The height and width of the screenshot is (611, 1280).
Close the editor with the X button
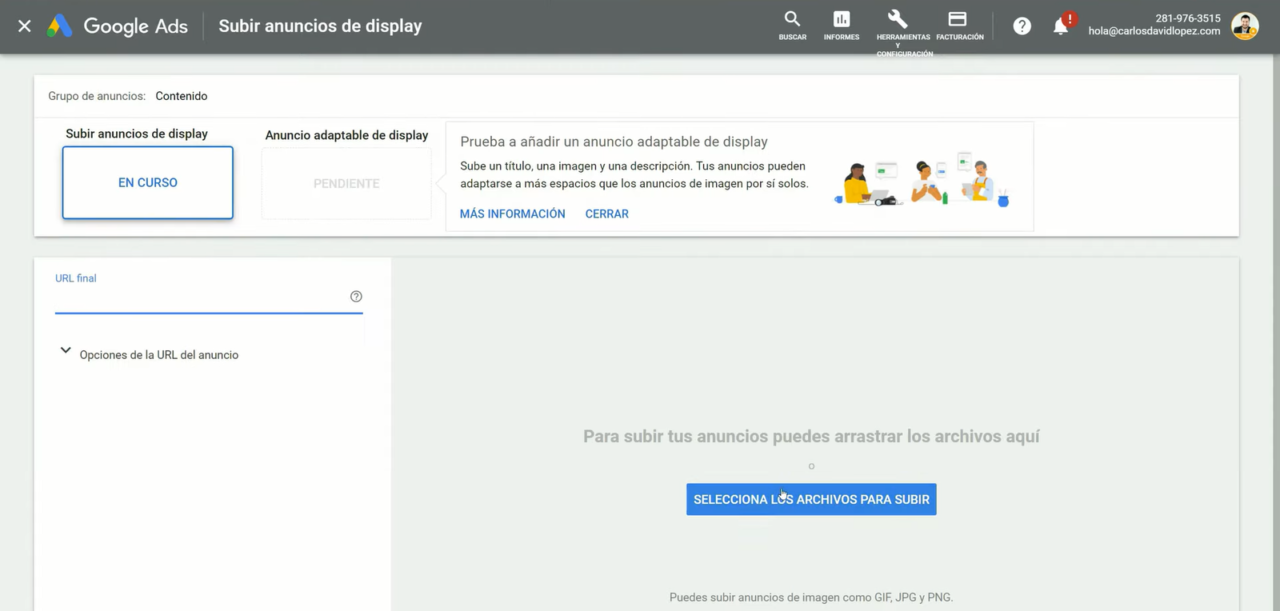pyautogui.click(x=24, y=26)
